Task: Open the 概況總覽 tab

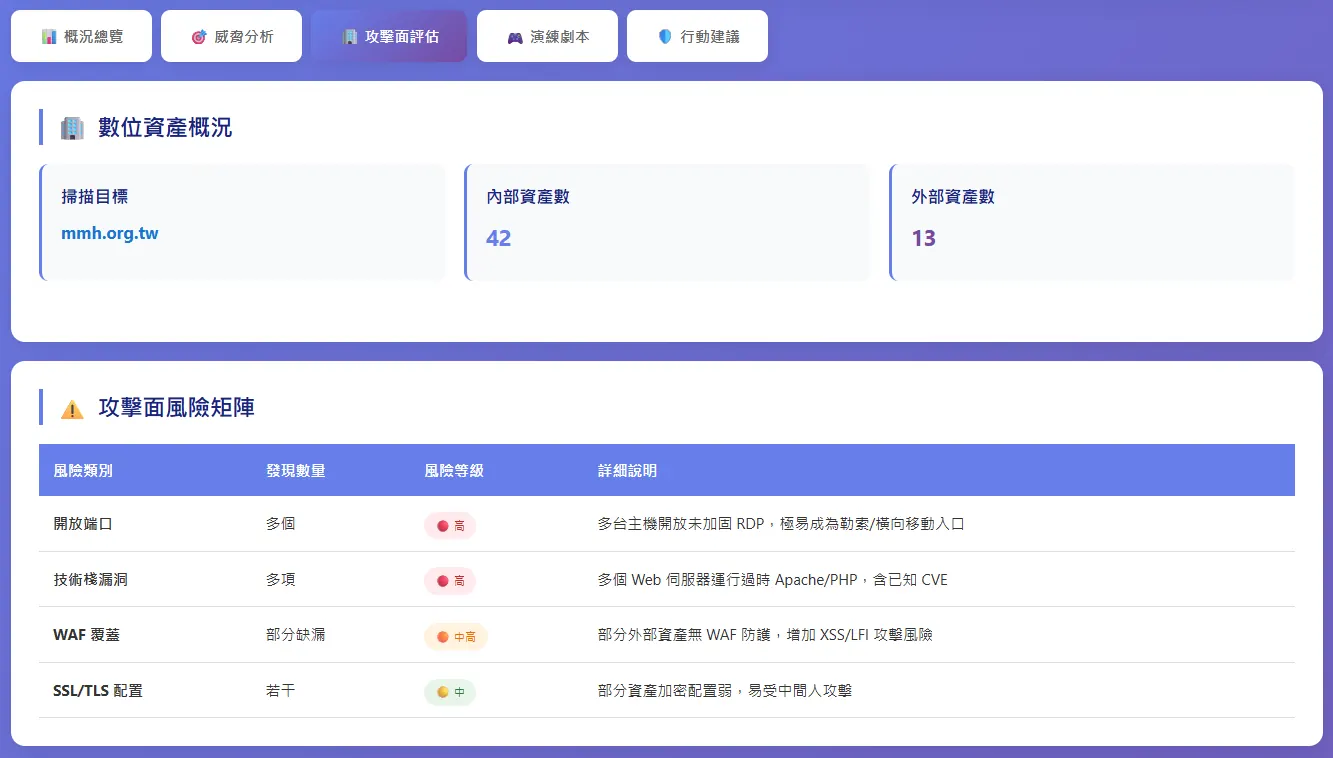Action: (81, 36)
